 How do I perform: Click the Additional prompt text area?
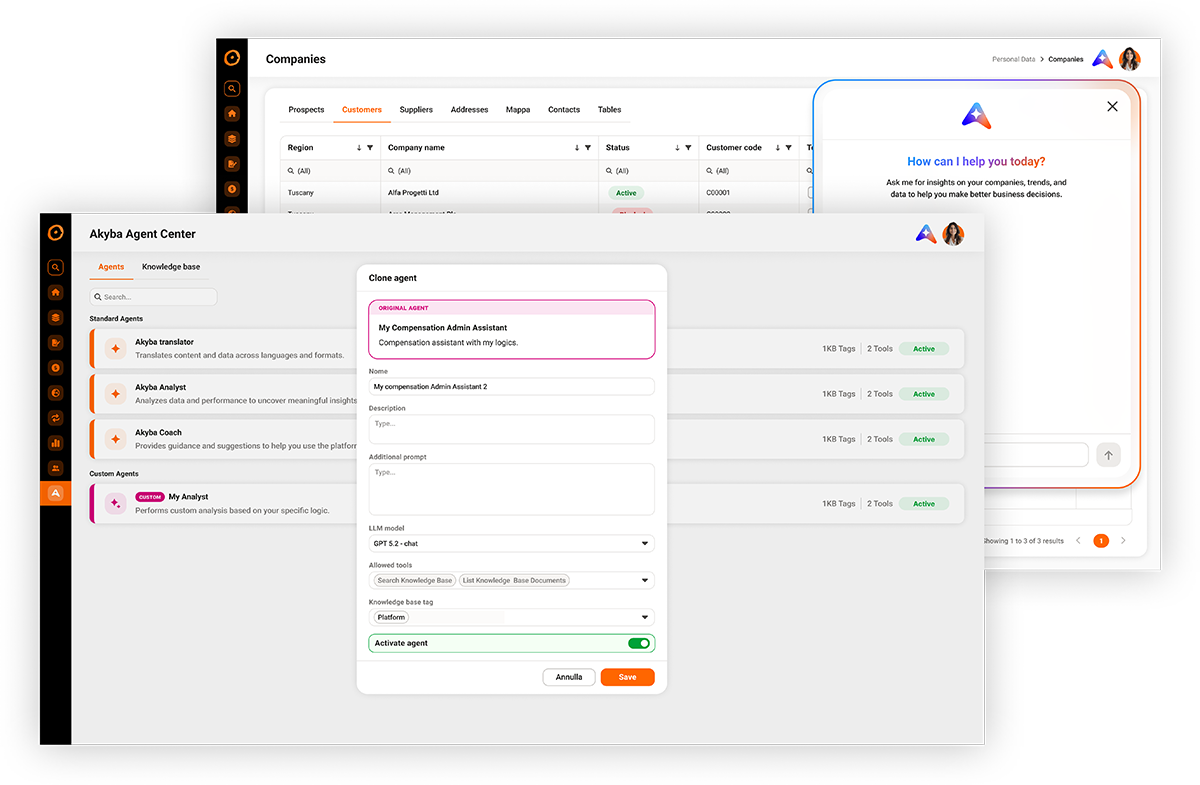[x=511, y=489]
